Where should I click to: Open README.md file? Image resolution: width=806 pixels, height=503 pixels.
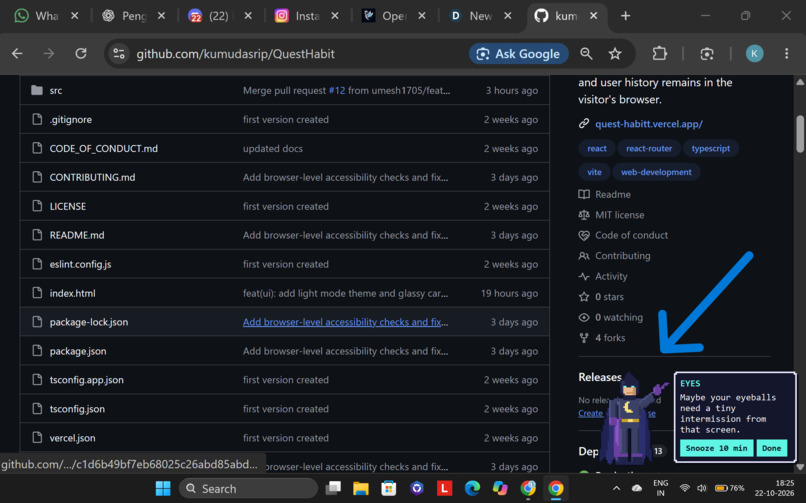coord(77,235)
